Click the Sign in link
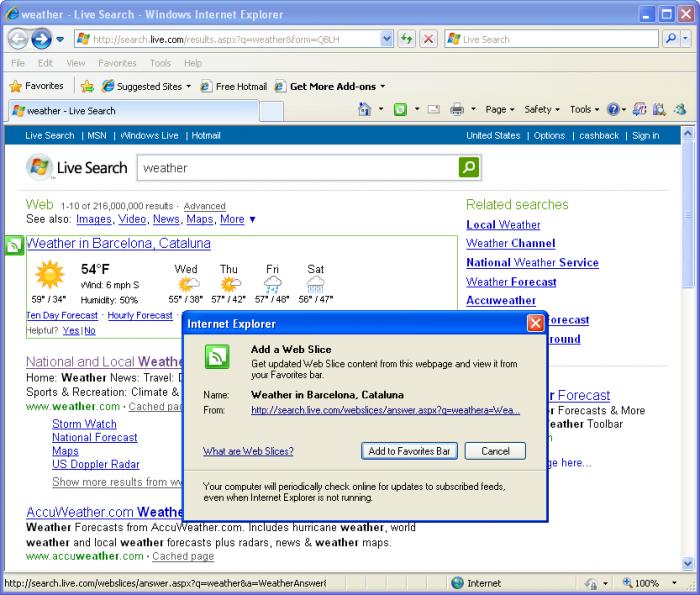Viewport: 700px width, 595px height. coord(646,135)
